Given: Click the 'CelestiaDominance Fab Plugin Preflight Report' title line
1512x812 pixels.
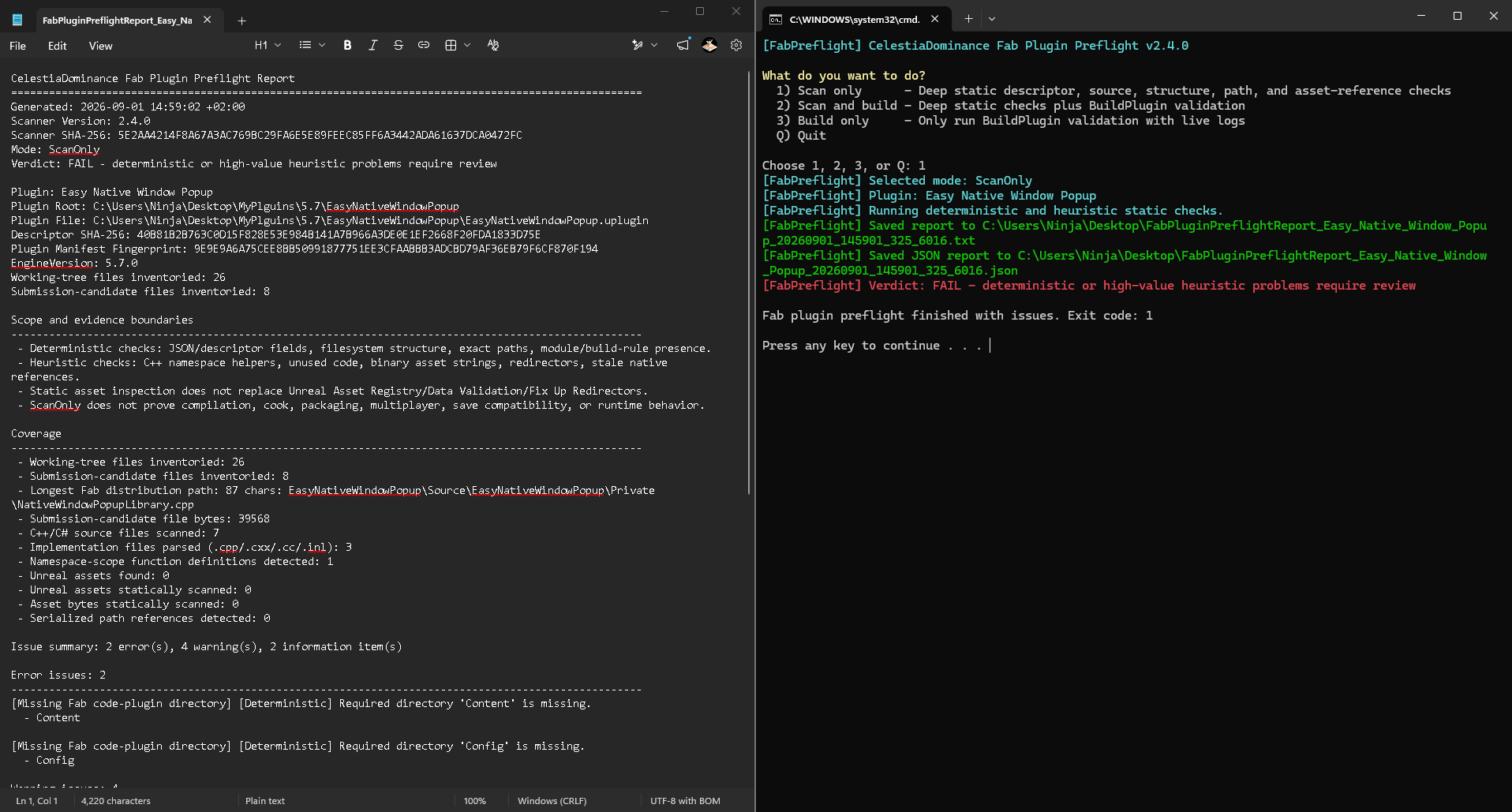Looking at the screenshot, I should 152,78.
